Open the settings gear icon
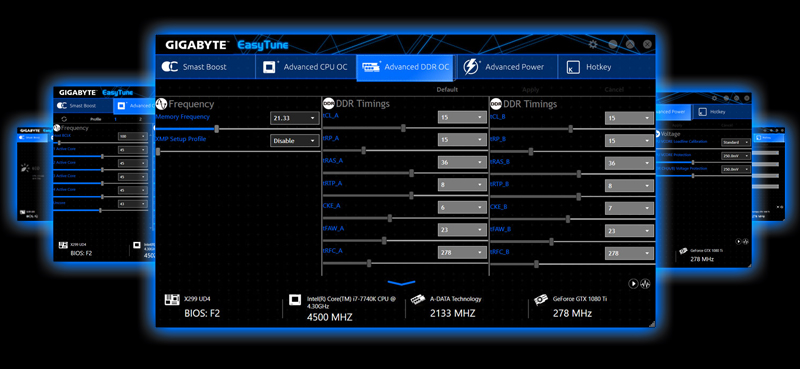 [593, 44]
